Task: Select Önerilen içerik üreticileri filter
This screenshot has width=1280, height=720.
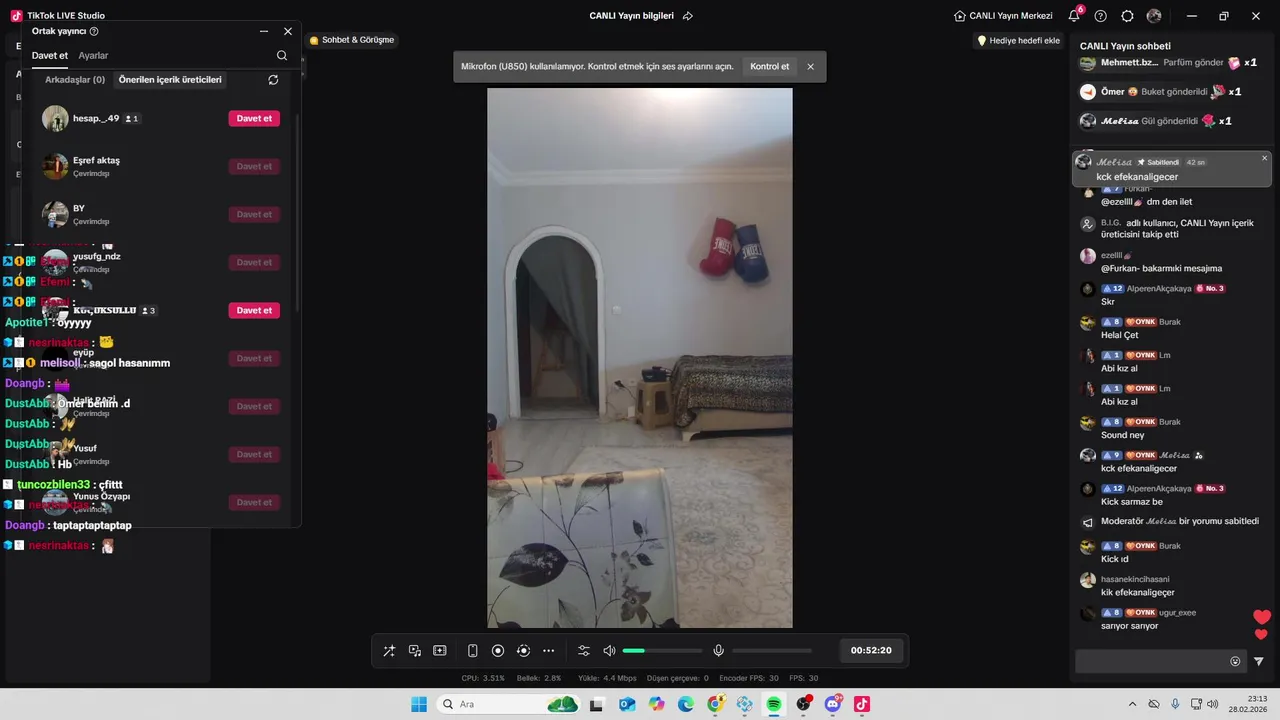Action: click(170, 80)
